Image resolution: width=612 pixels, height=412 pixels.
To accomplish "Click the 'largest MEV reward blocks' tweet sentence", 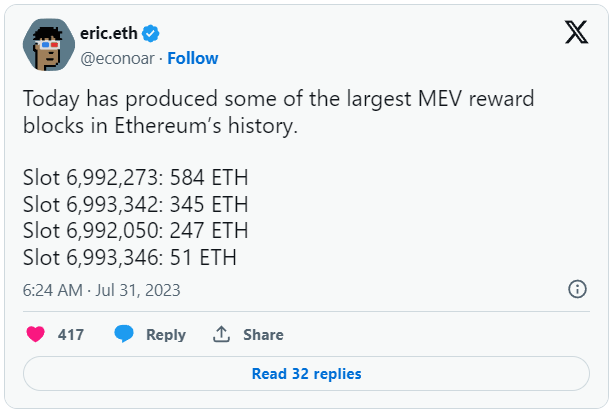I will pos(278,112).
